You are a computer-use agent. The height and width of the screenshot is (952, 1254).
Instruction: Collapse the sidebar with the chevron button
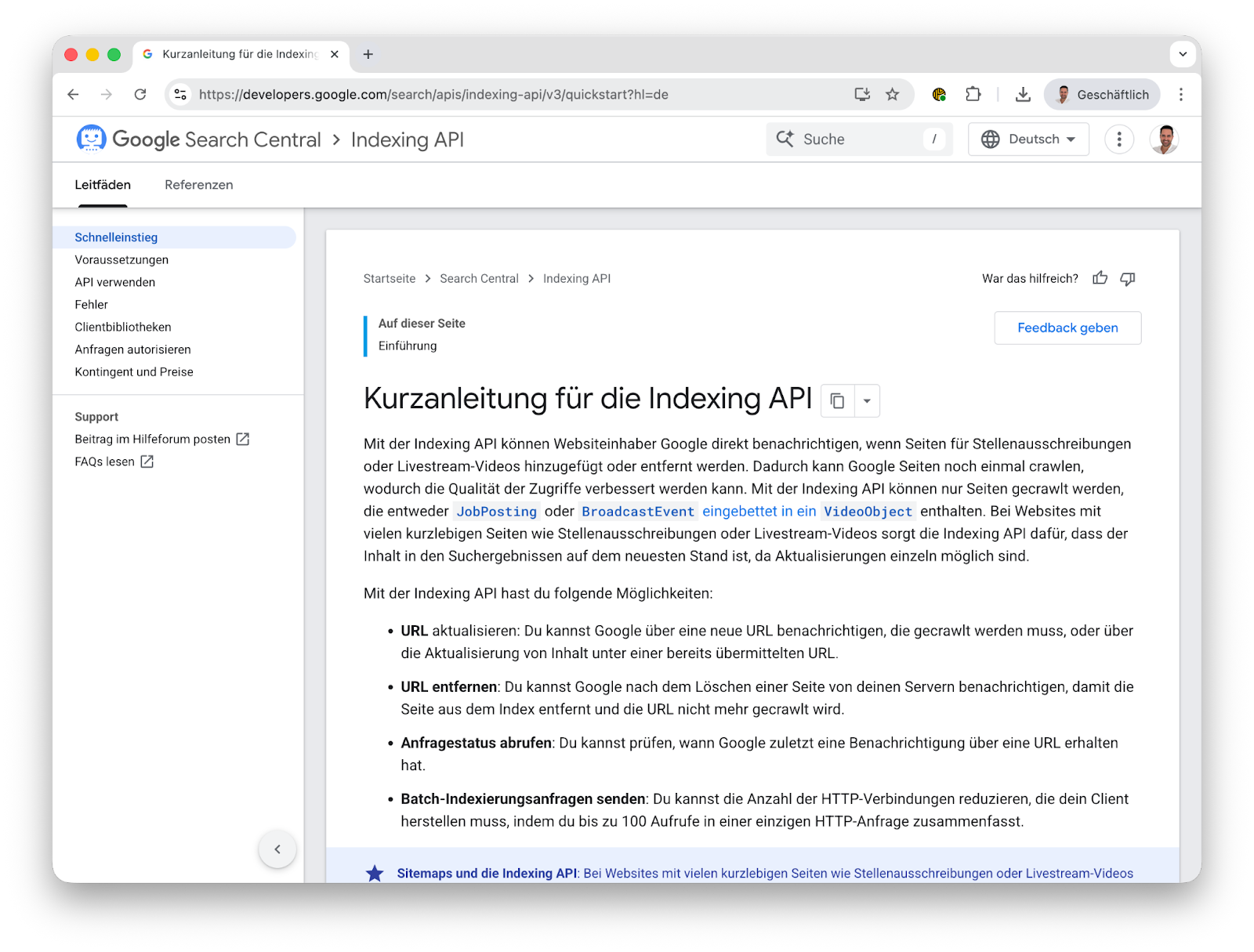pyautogui.click(x=277, y=849)
